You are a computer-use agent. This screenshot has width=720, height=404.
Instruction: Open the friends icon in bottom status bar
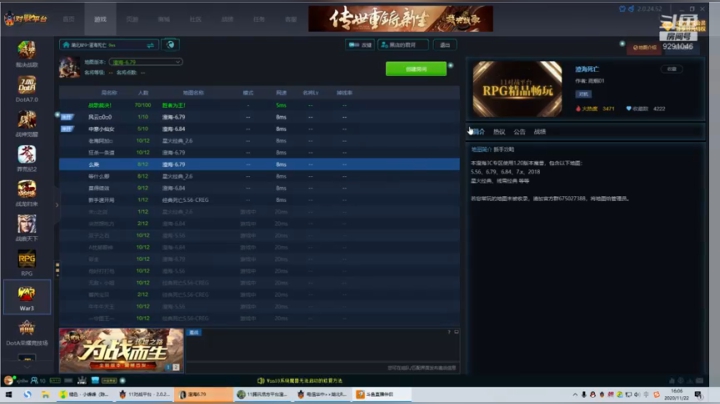coord(34,381)
